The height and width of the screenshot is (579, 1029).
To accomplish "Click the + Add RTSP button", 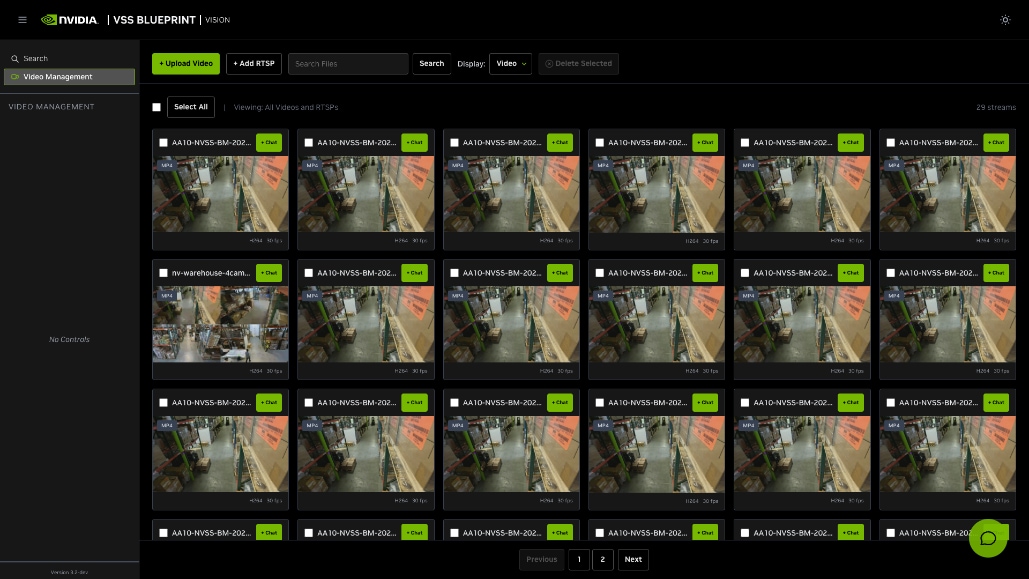I will (254, 64).
